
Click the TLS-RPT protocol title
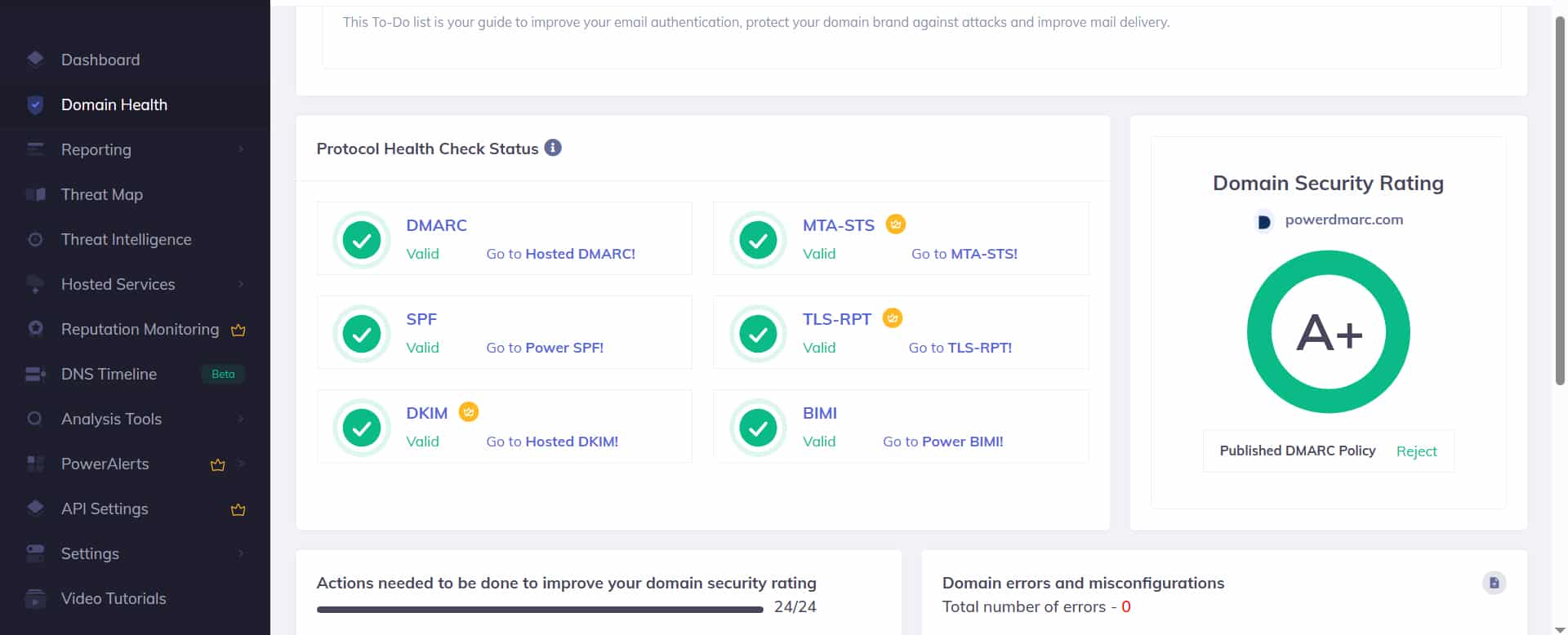836,319
